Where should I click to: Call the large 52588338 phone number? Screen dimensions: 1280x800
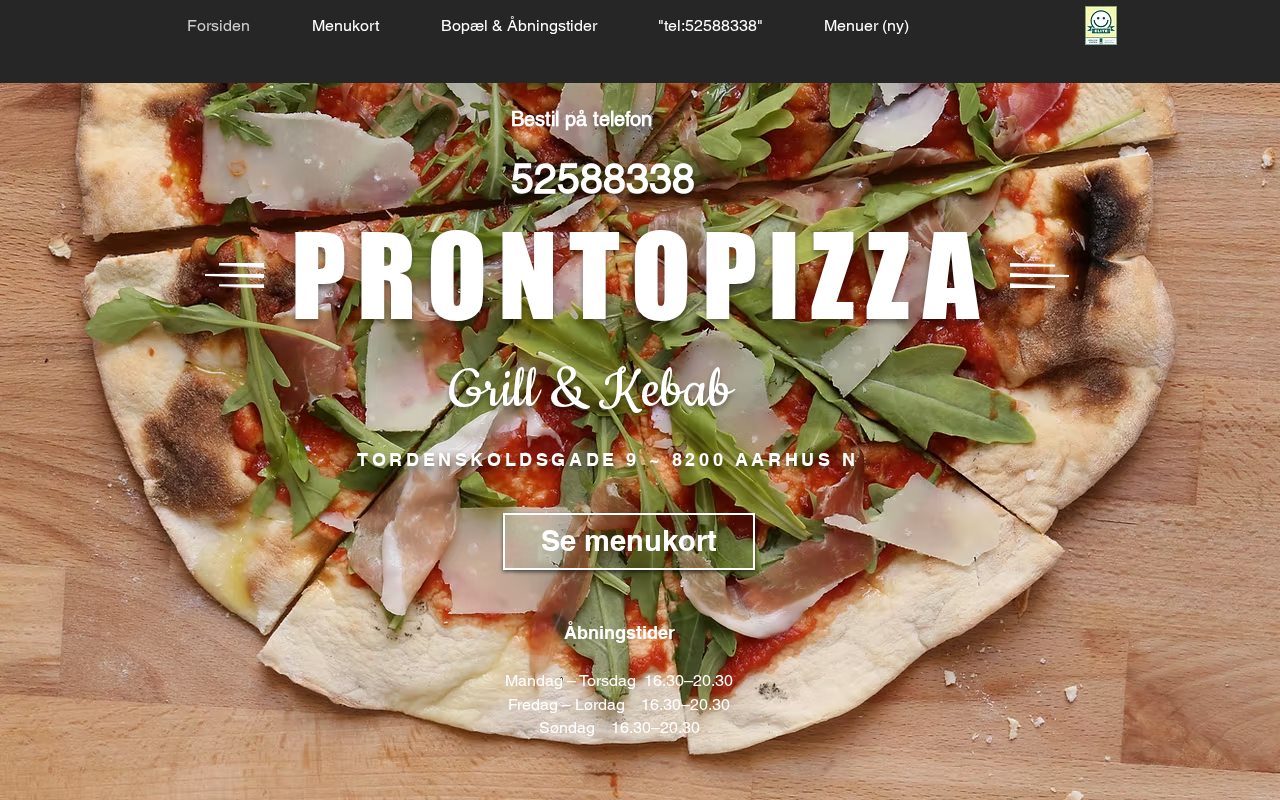[x=602, y=179]
